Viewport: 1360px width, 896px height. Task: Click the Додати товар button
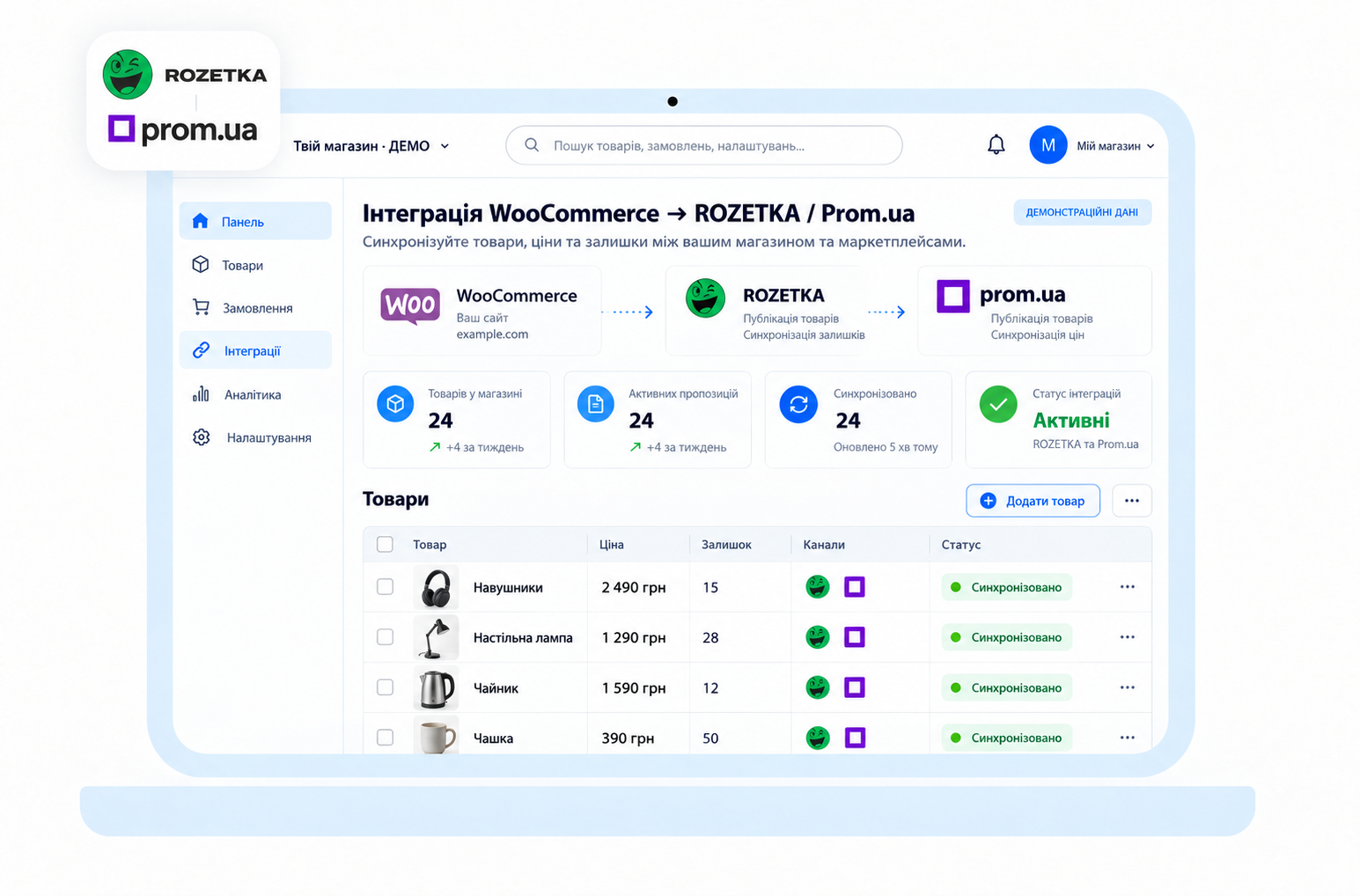click(1033, 501)
